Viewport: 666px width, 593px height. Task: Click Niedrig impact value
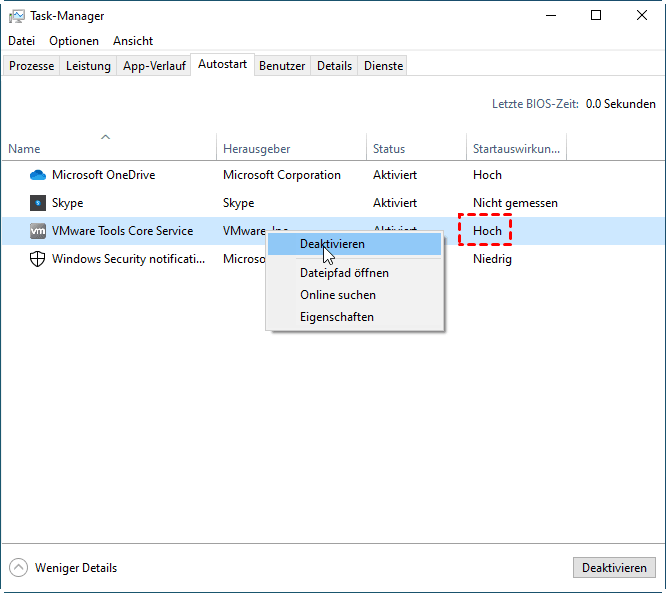(492, 259)
